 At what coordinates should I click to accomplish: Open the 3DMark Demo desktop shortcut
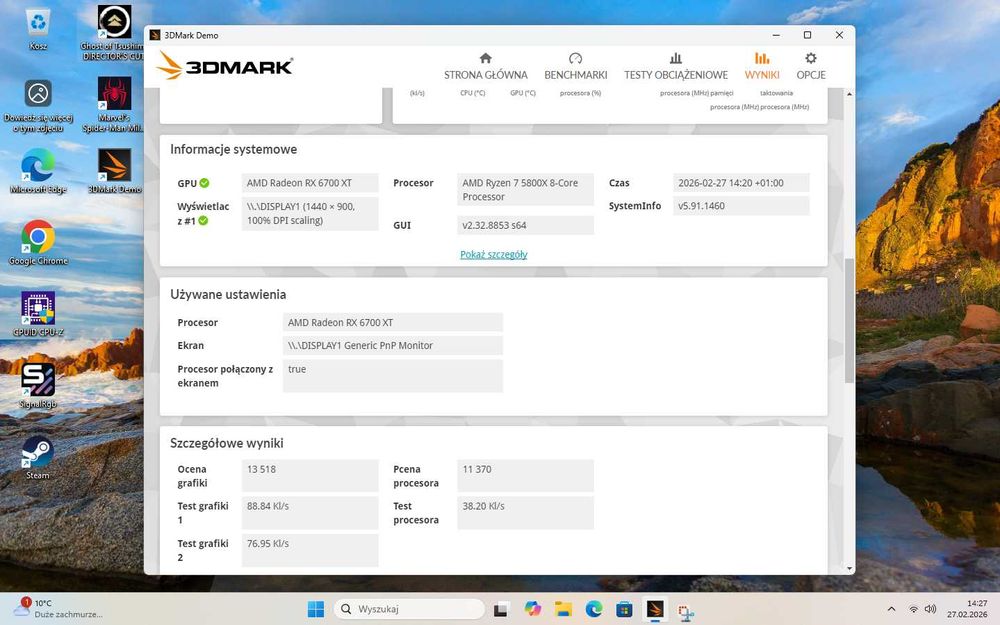tap(114, 171)
